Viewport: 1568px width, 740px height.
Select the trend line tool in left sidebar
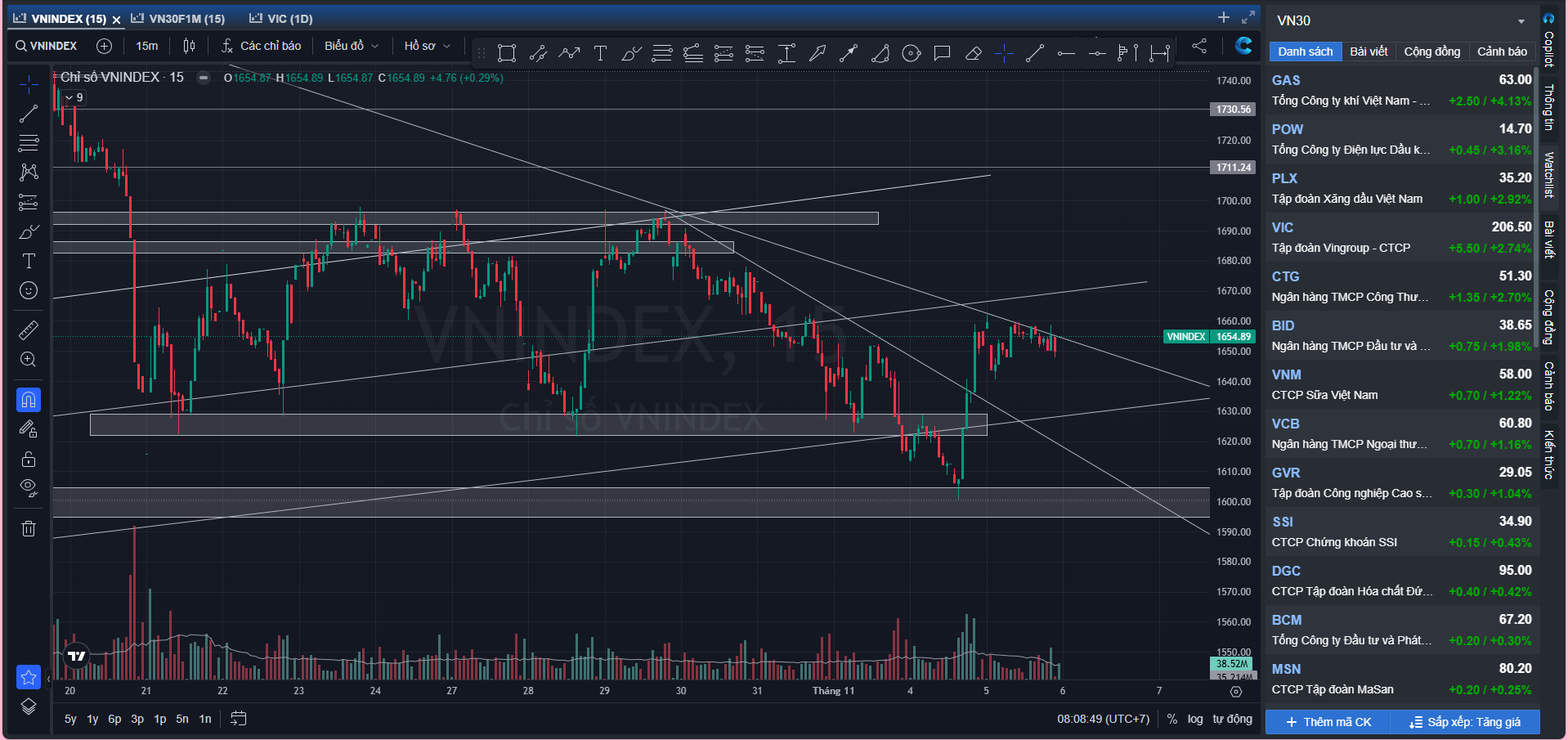pos(29,114)
